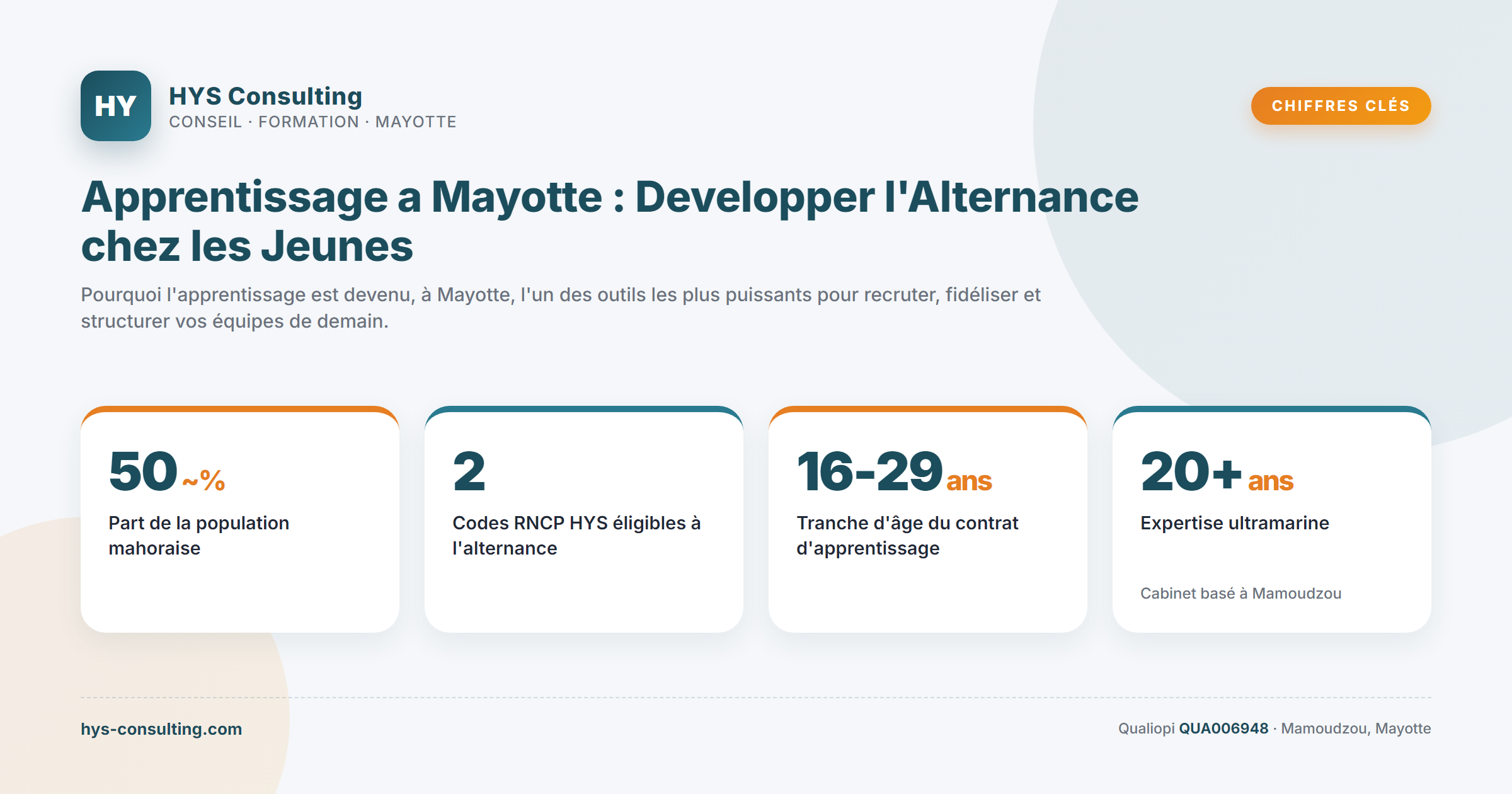Click the Qualiopi QUA006948 certification text
1512x794 pixels.
(1193, 728)
